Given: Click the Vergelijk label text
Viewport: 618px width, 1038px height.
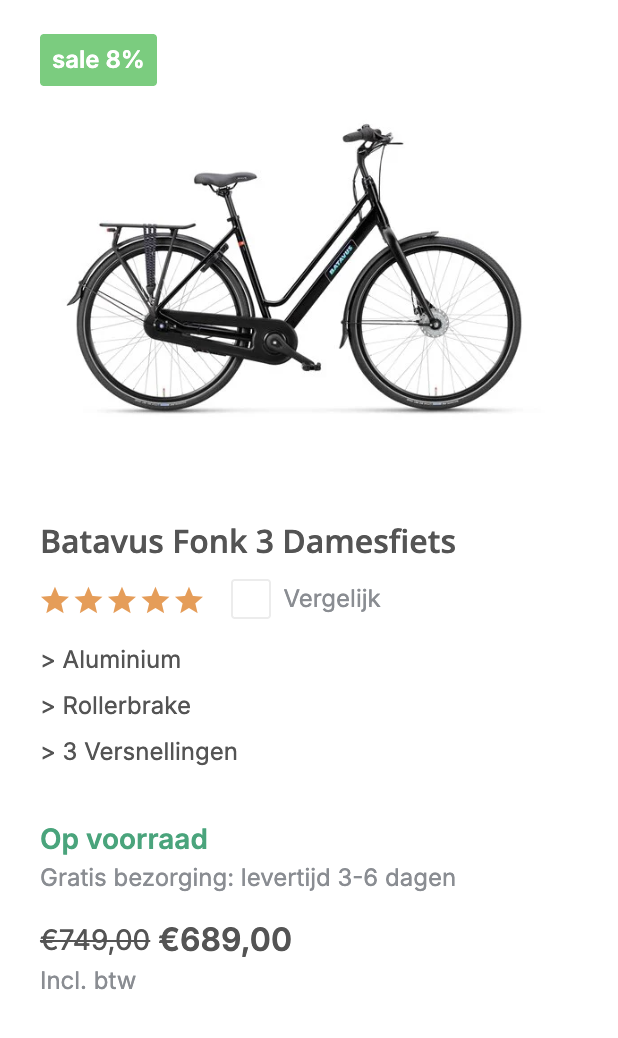Looking at the screenshot, I should point(332,599).
